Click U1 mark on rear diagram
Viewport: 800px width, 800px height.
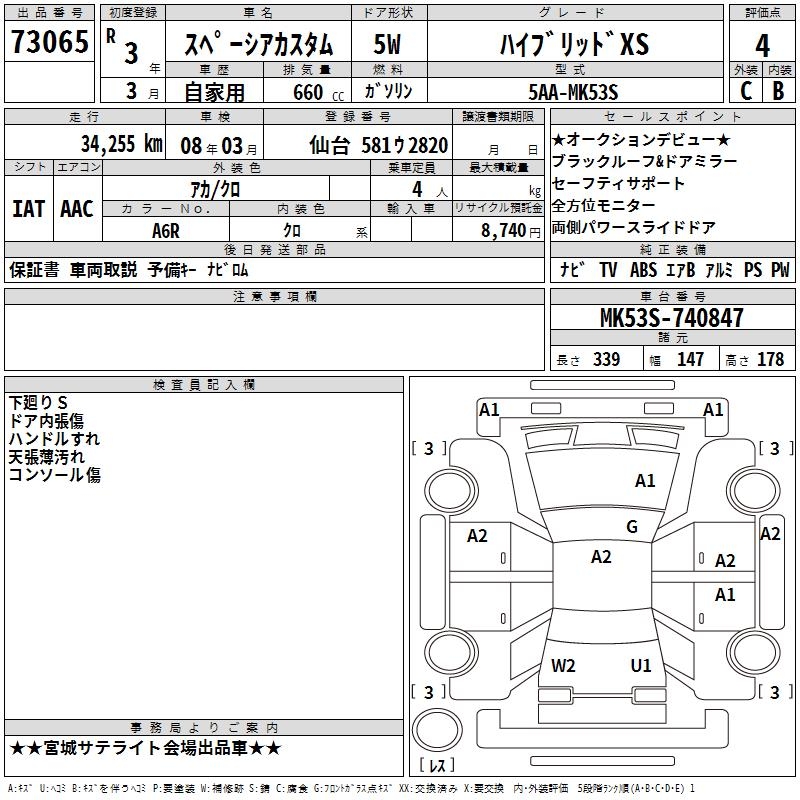click(x=641, y=666)
